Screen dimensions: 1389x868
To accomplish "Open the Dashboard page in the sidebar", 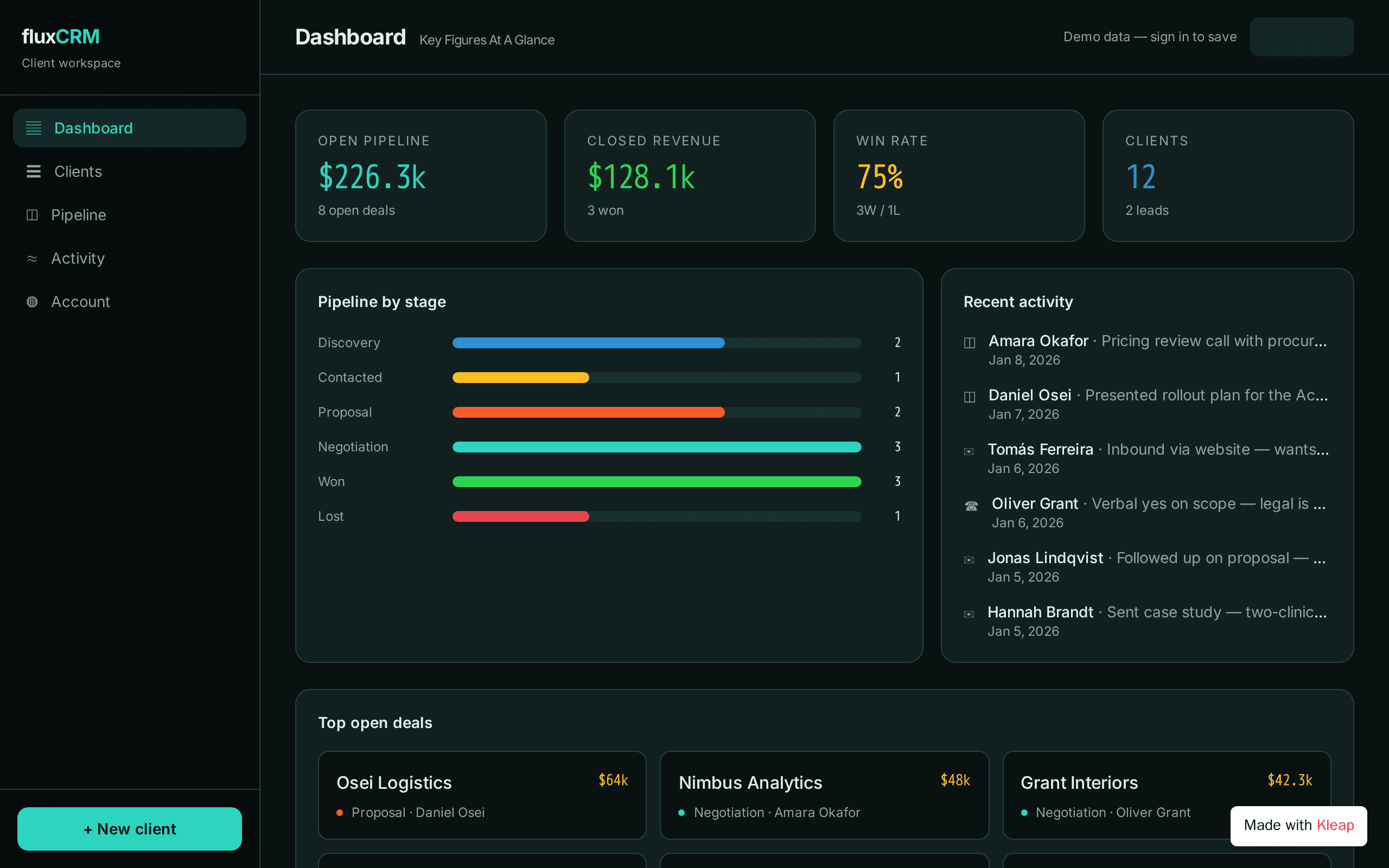I will pos(129,128).
